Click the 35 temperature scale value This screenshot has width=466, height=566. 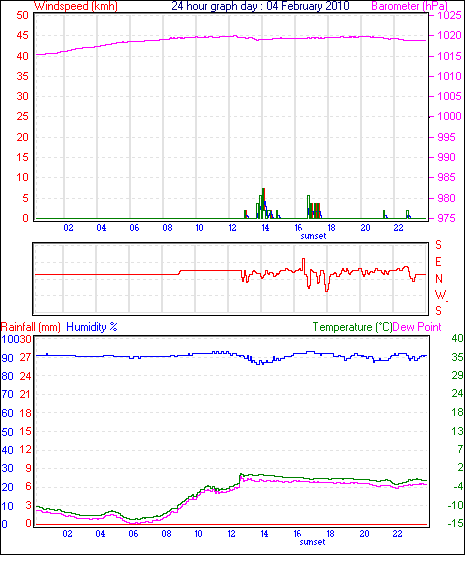pyautogui.click(x=457, y=357)
